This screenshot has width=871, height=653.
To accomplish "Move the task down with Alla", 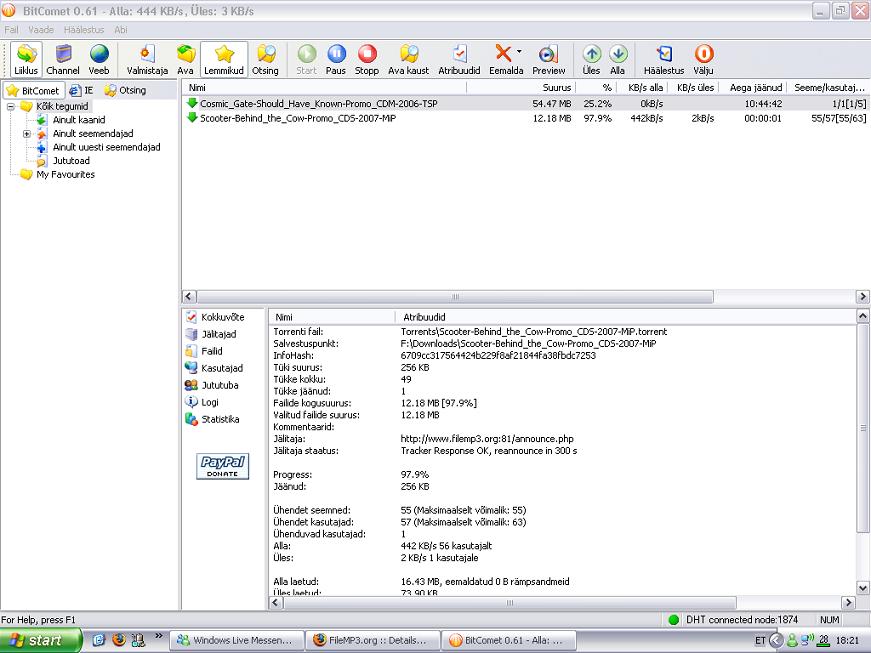I will click(x=618, y=59).
